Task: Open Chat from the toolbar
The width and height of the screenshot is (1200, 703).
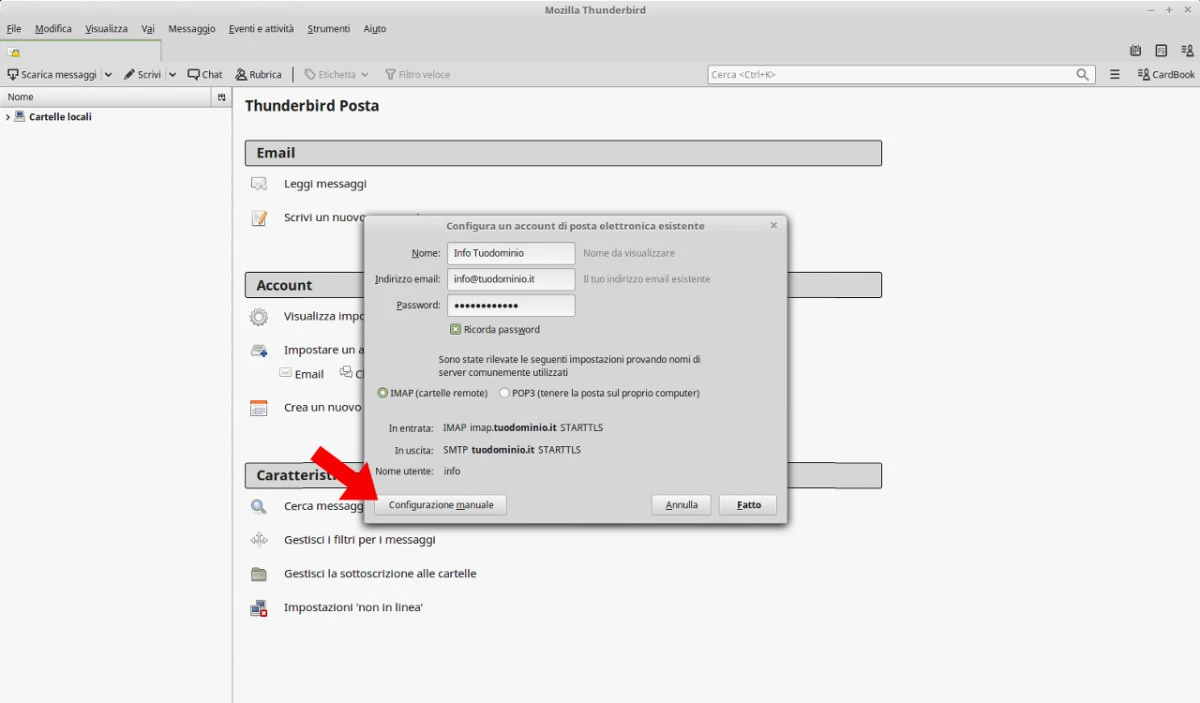Action: click(205, 75)
